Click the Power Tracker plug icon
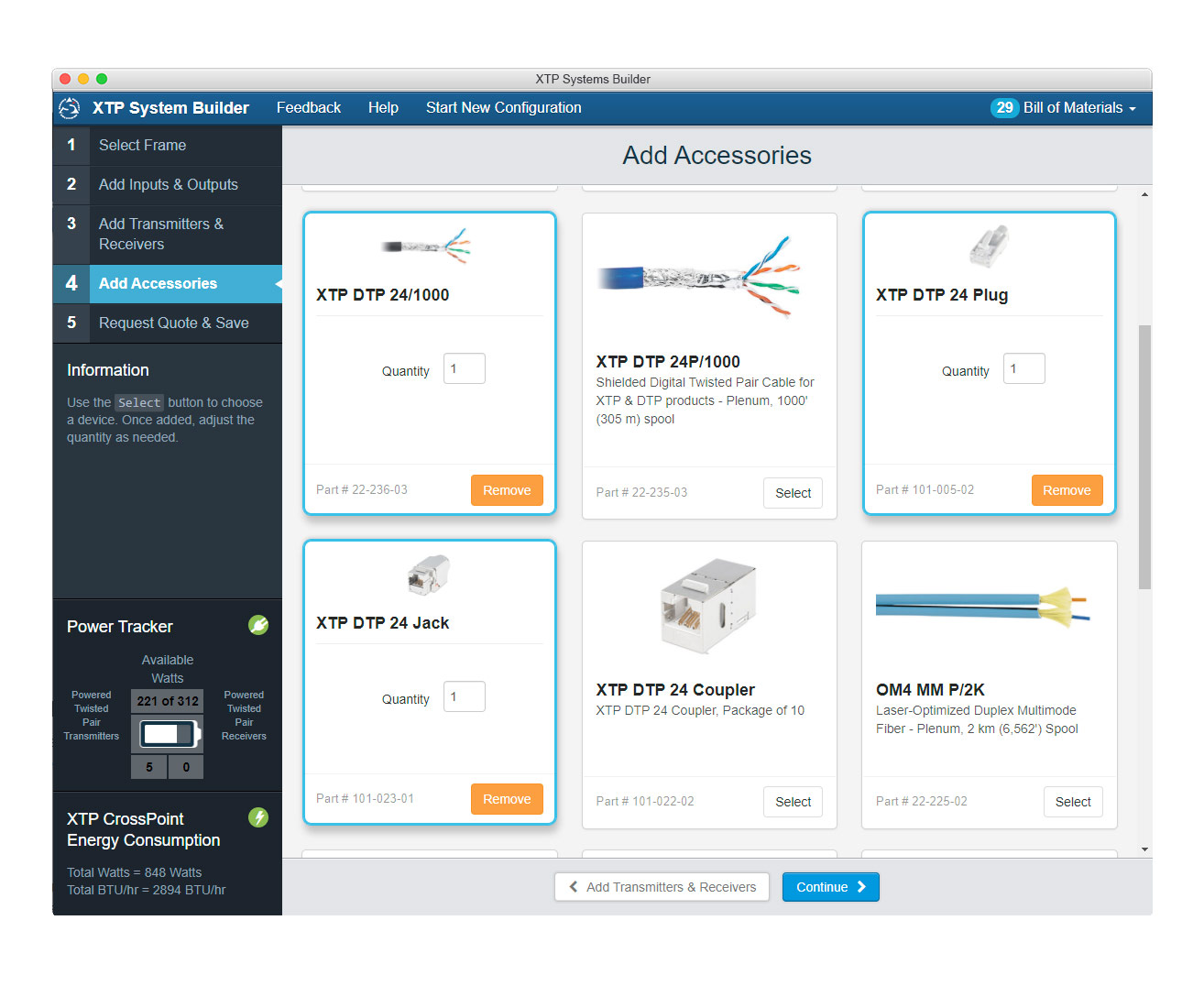This screenshot has width=1204, height=986. click(x=258, y=625)
